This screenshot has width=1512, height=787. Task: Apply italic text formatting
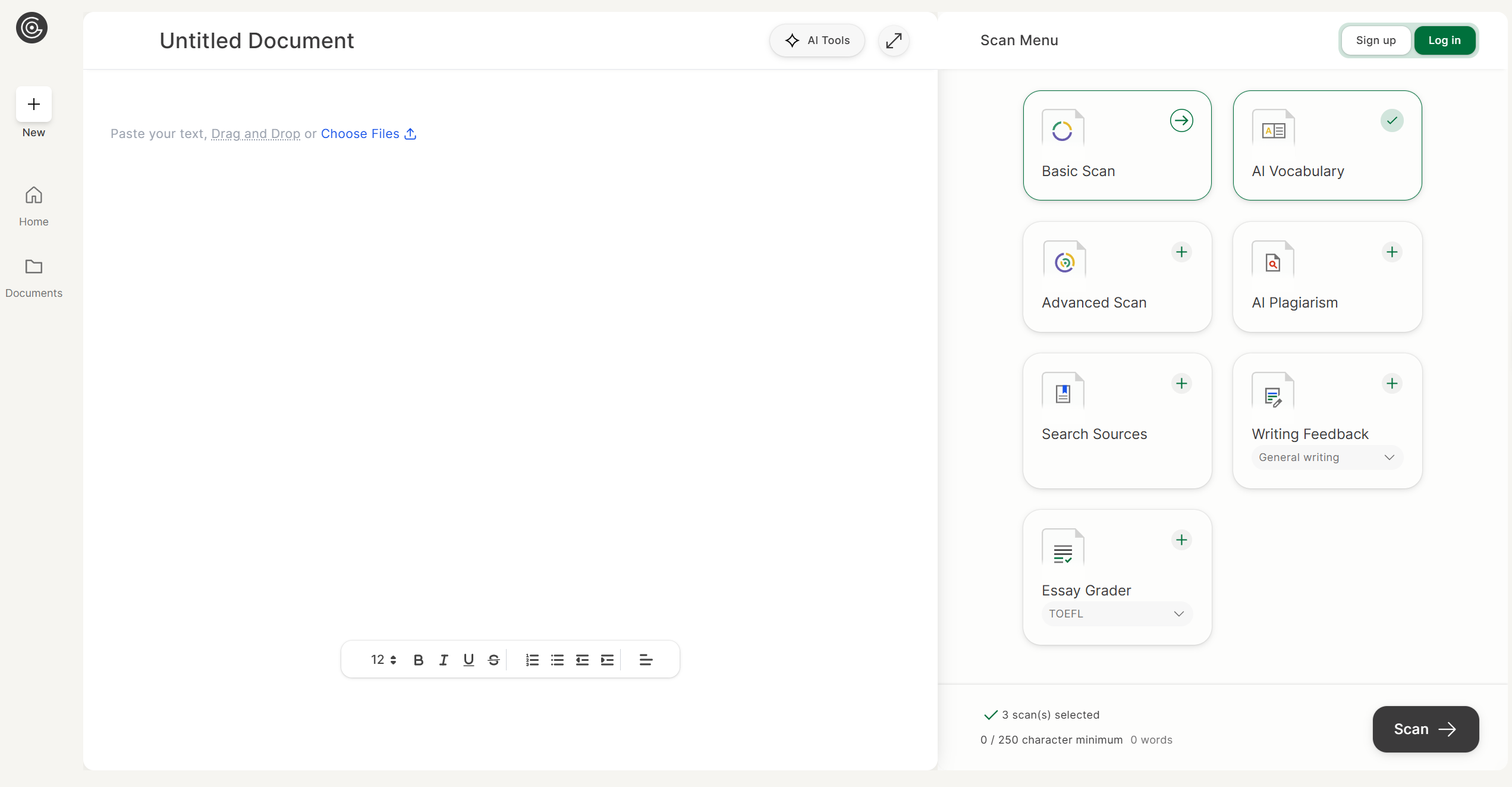(x=444, y=660)
